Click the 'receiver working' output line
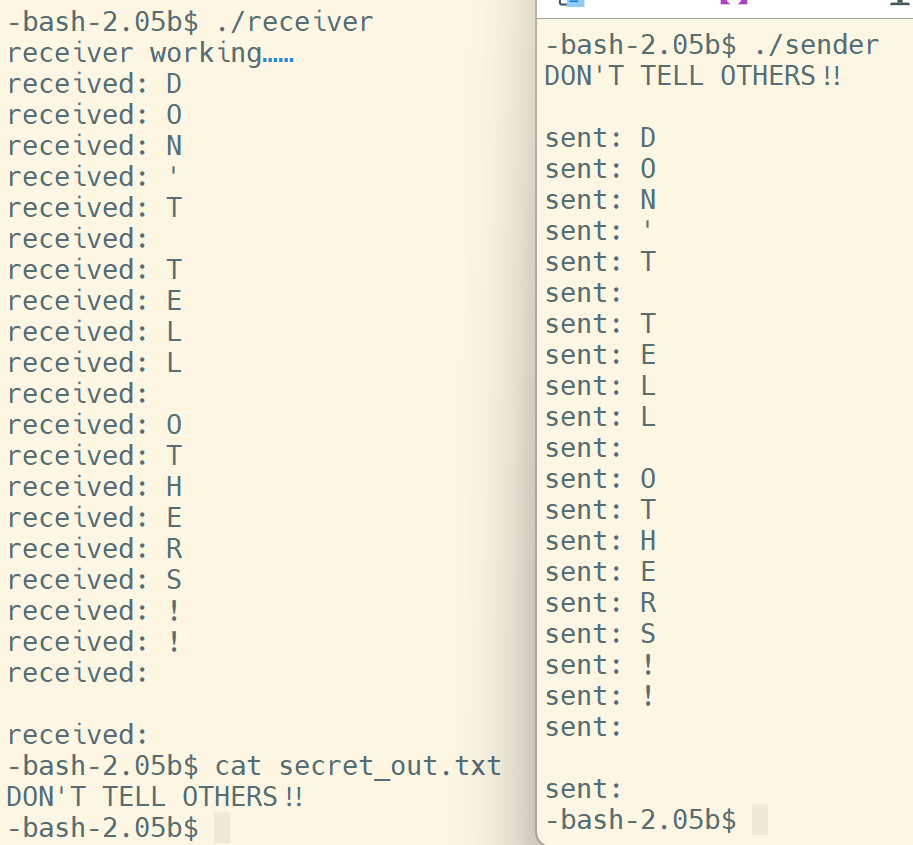Viewport: 913px width, 845px height. [x=150, y=54]
